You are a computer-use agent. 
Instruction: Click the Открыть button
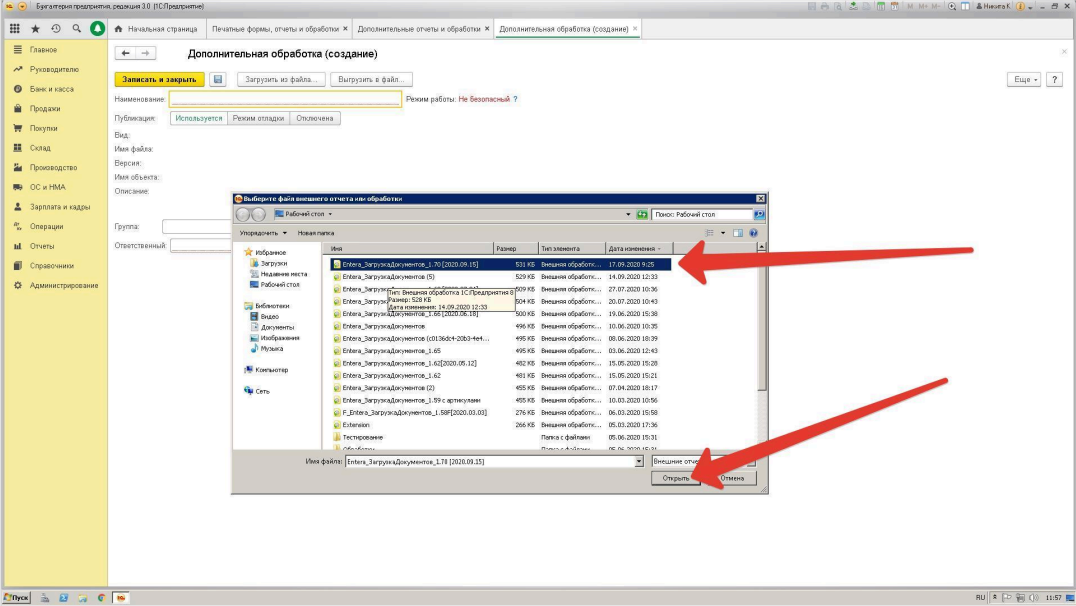coord(676,478)
